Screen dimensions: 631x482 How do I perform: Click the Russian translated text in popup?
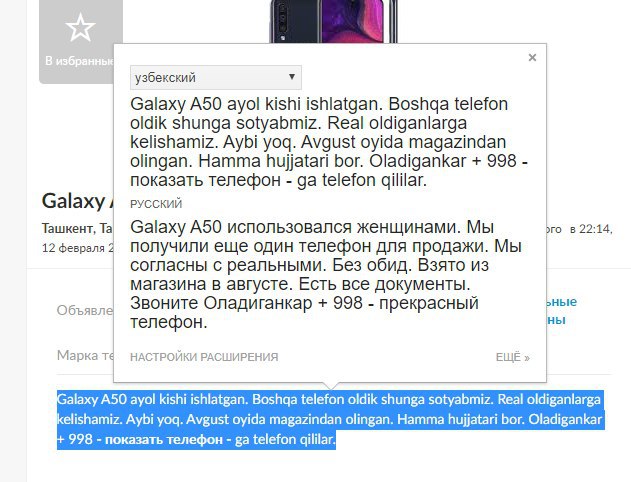click(x=326, y=274)
